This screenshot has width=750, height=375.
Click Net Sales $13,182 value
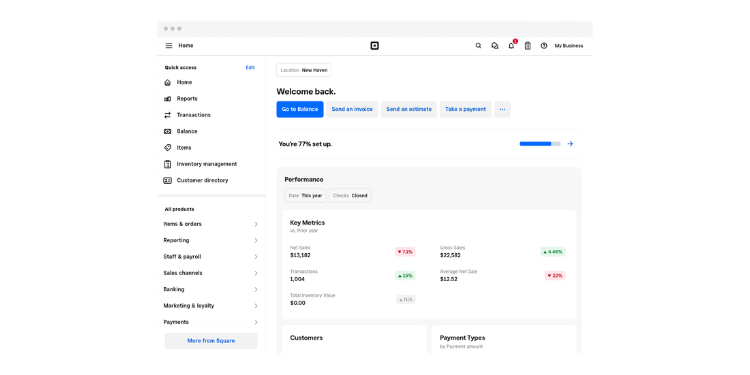pyautogui.click(x=300, y=255)
